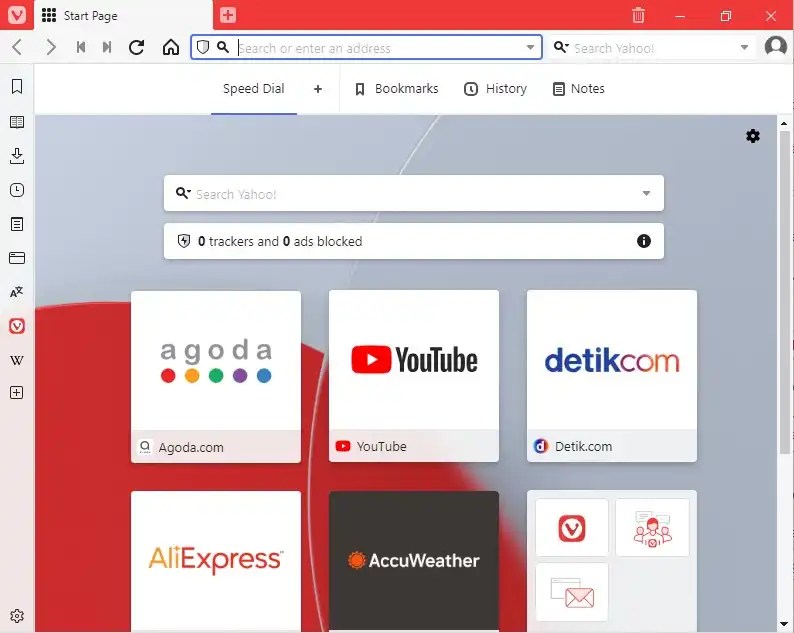Open Start Page settings gear

pyautogui.click(x=753, y=136)
